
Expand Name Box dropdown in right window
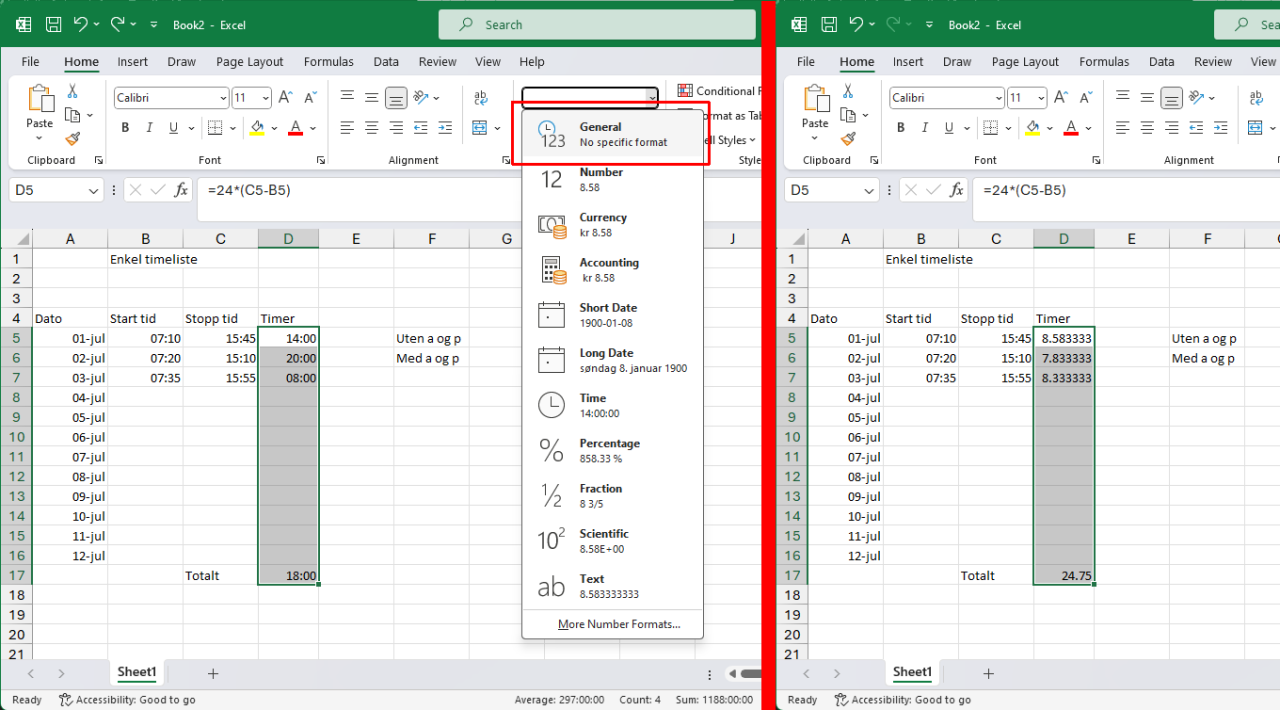point(869,190)
